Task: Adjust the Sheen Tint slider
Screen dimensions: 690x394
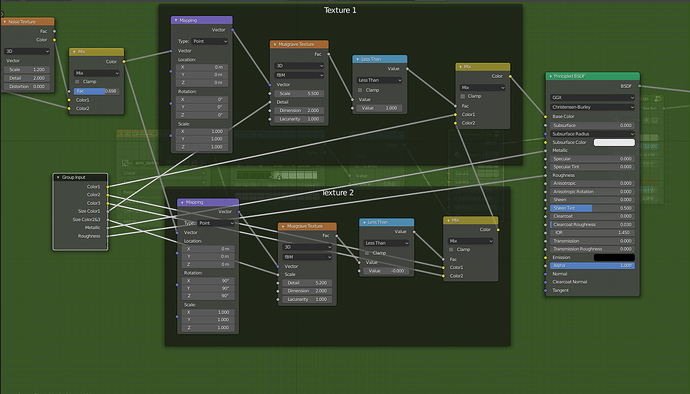Action: tap(592, 208)
